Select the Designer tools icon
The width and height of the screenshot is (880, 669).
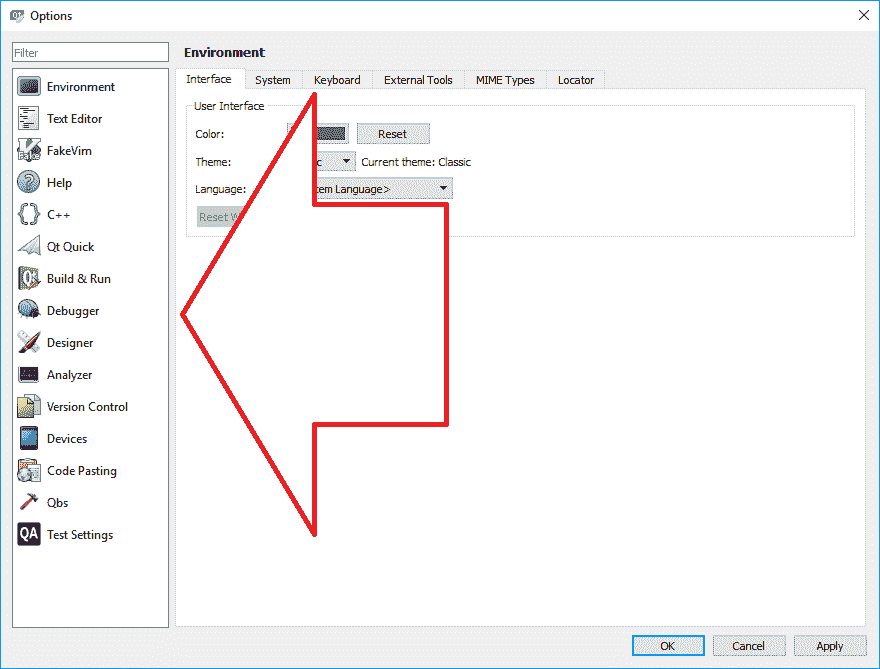(29, 343)
